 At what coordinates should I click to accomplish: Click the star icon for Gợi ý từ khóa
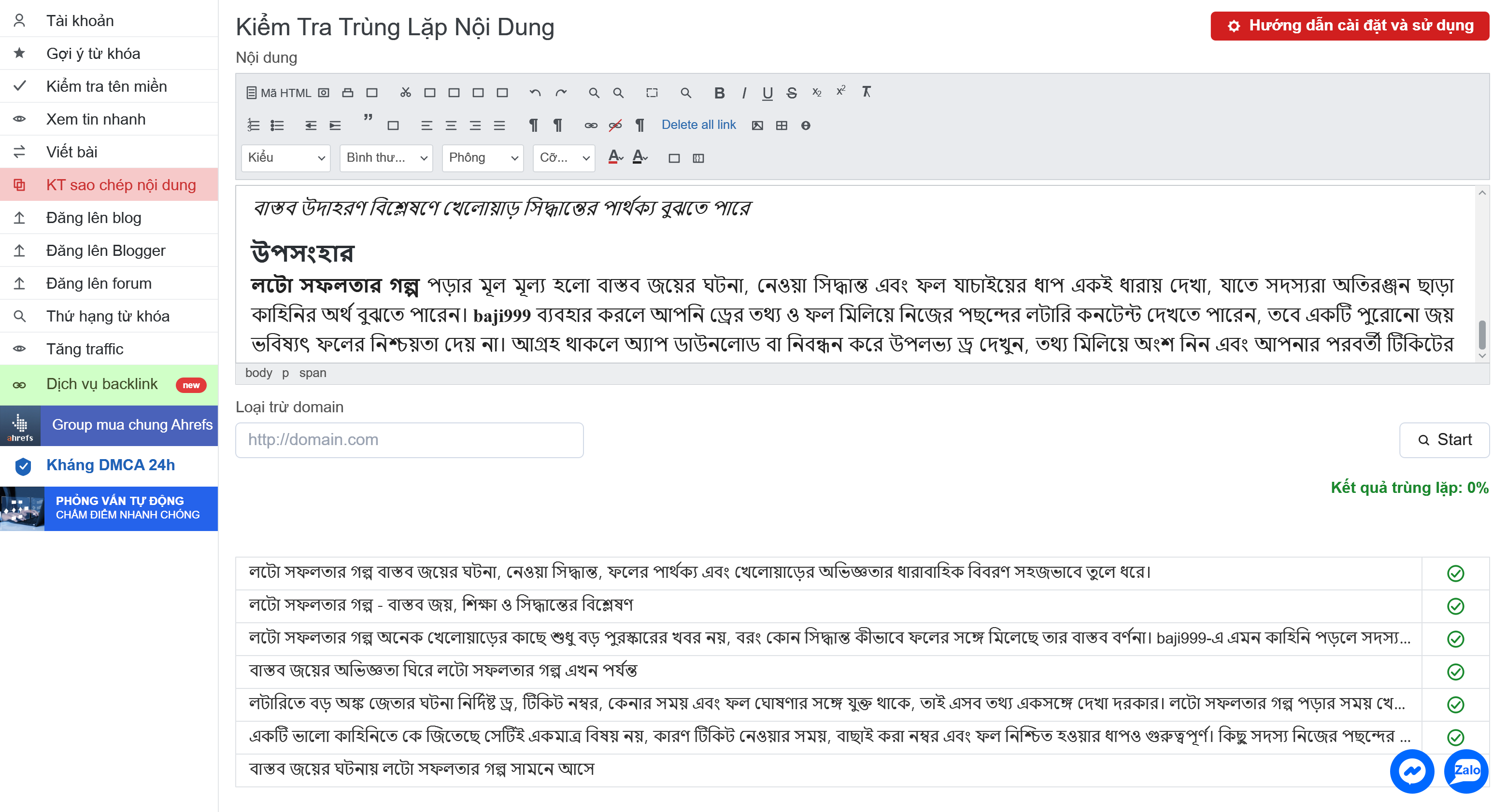click(19, 53)
